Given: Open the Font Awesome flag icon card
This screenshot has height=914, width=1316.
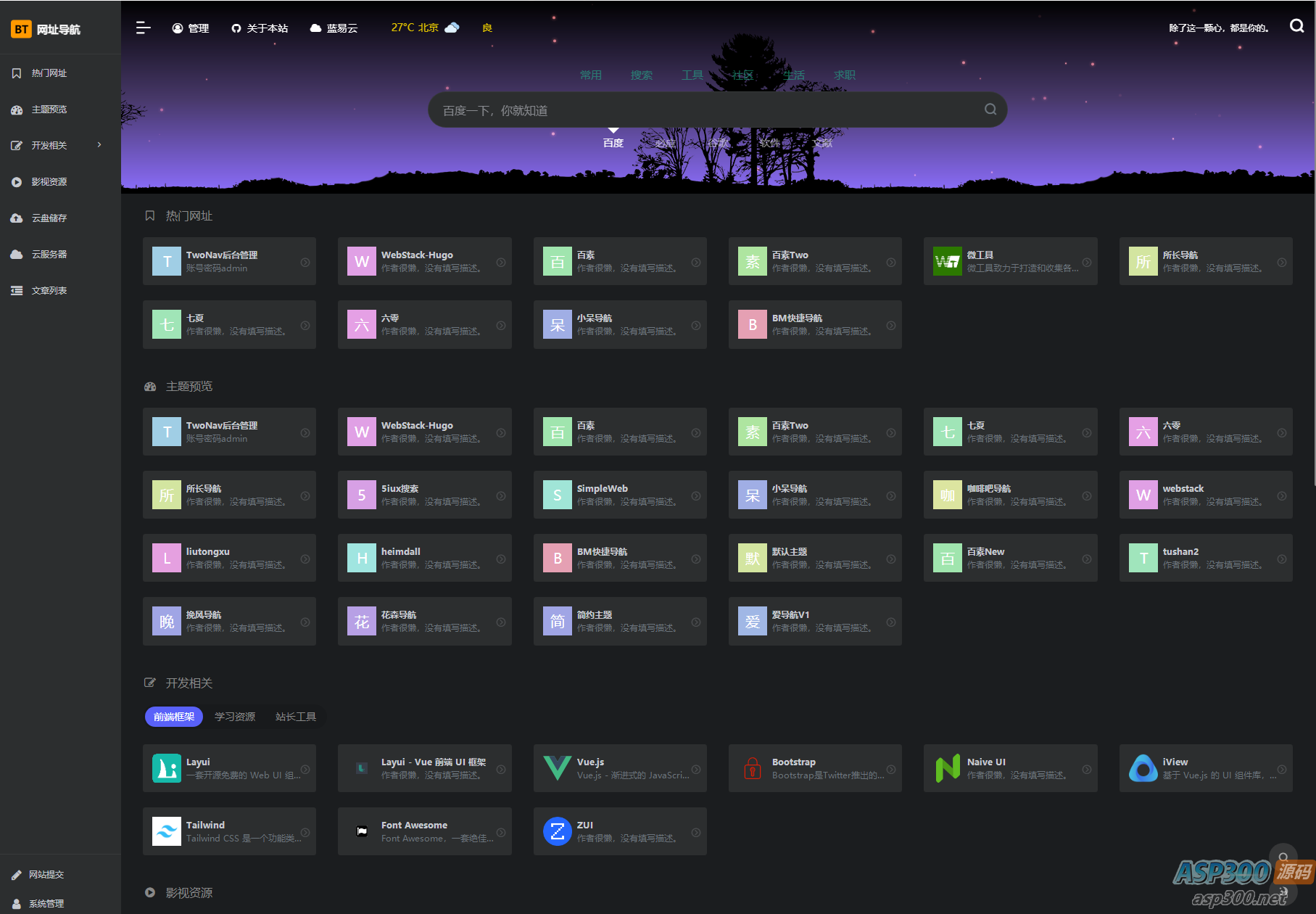Looking at the screenshot, I should pos(362,831).
